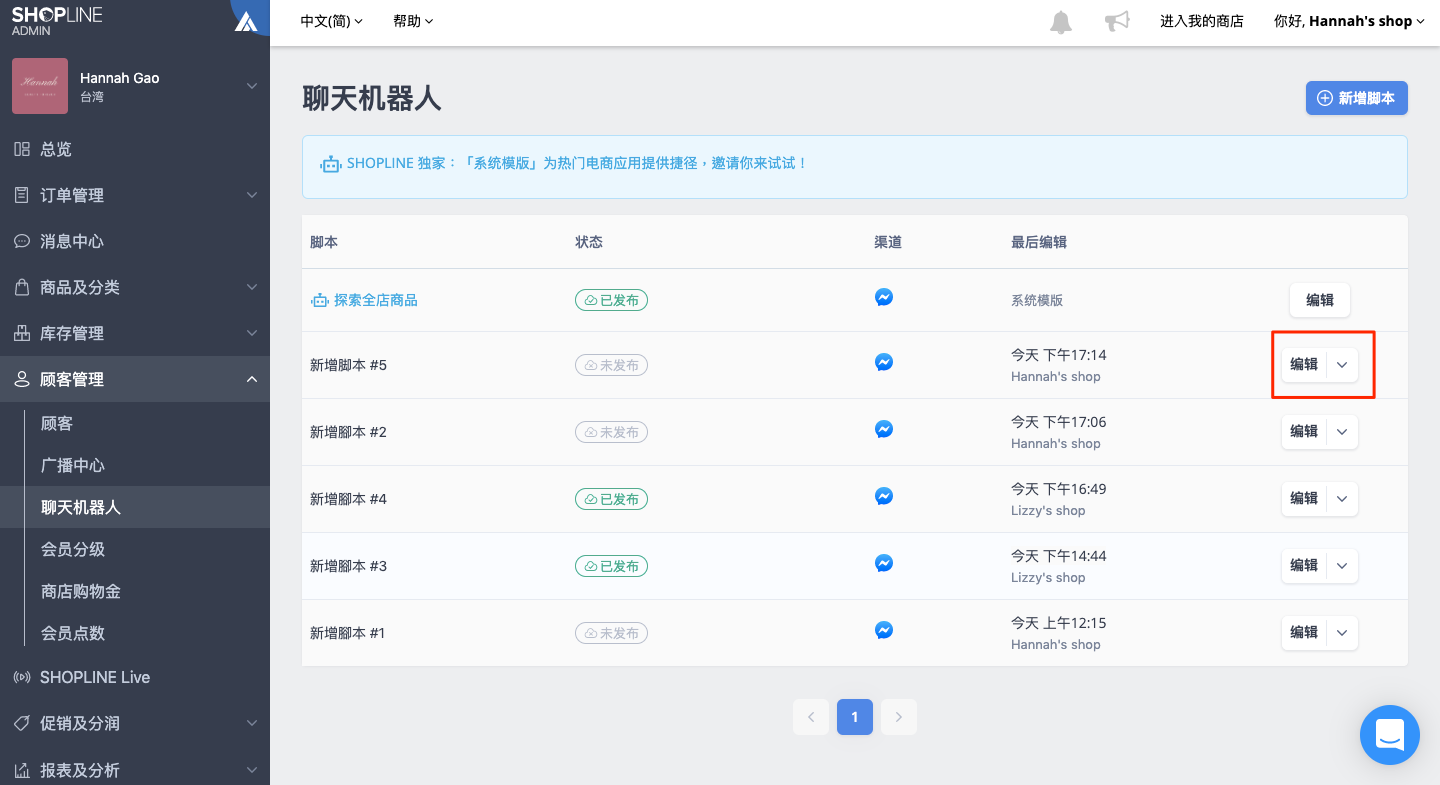Click 编辑 for 新增脚本 #2
This screenshot has height=785, width=1440.
(x=1304, y=432)
